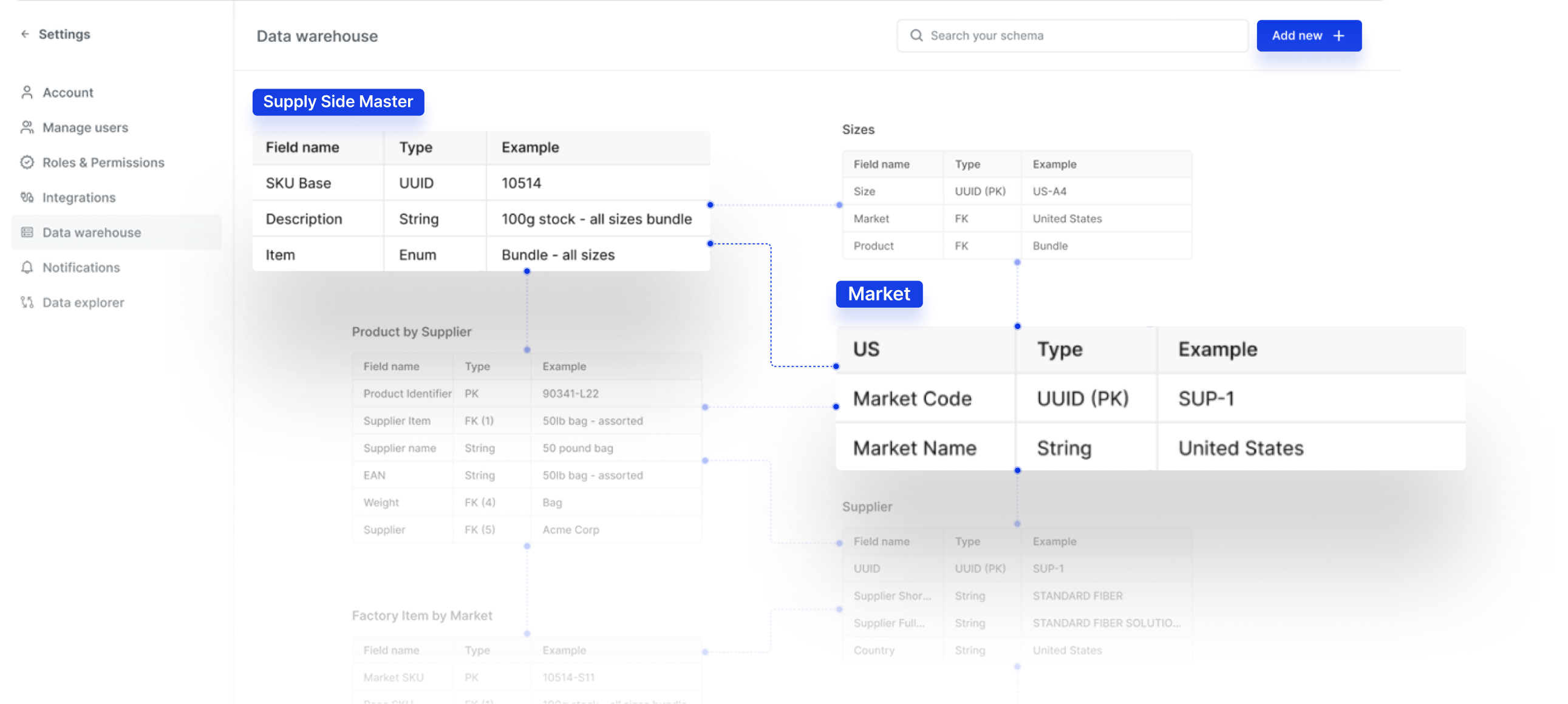Click the Add new button
The width and height of the screenshot is (1568, 704).
1309,36
